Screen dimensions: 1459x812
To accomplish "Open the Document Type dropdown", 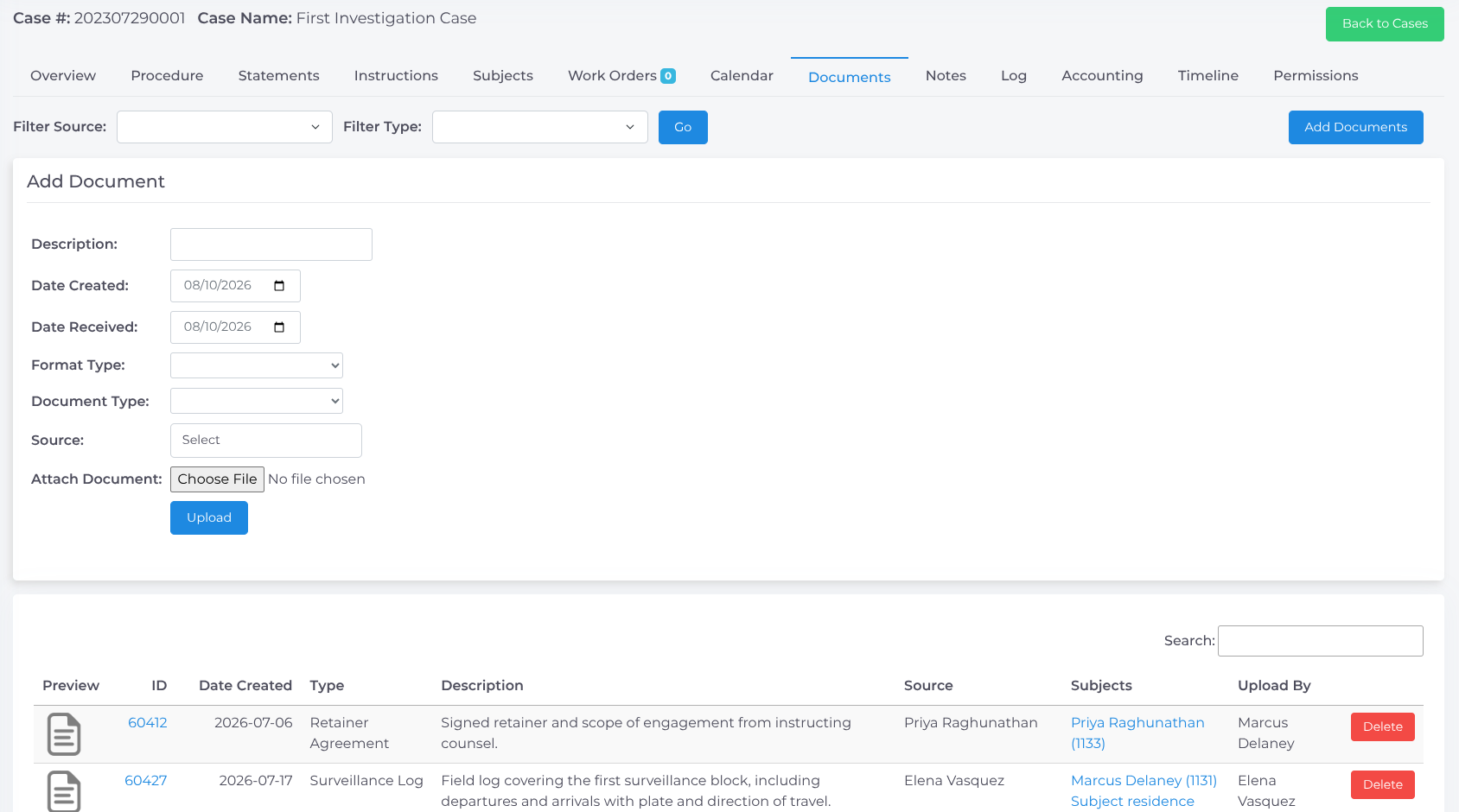I will tap(257, 401).
